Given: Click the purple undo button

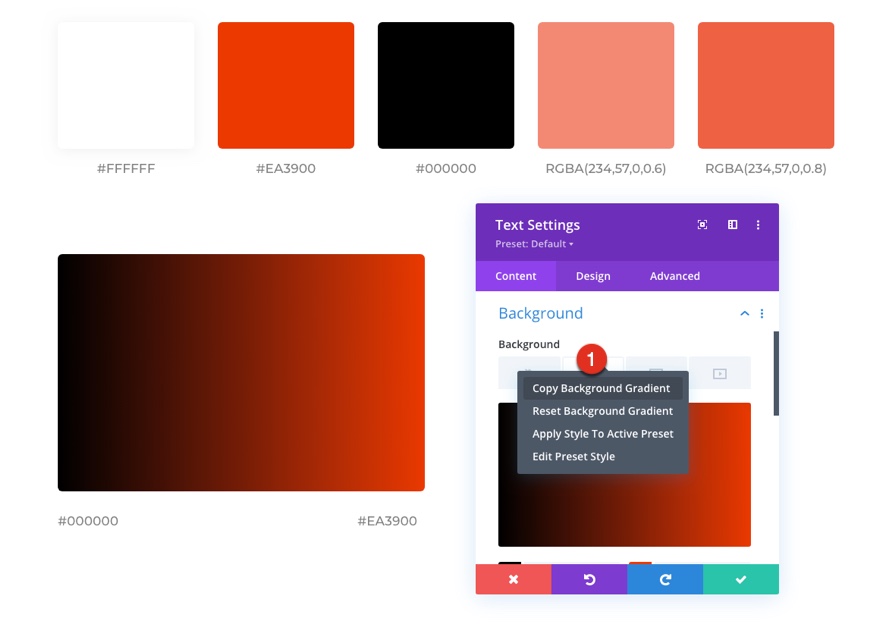Looking at the screenshot, I should click(x=589, y=579).
